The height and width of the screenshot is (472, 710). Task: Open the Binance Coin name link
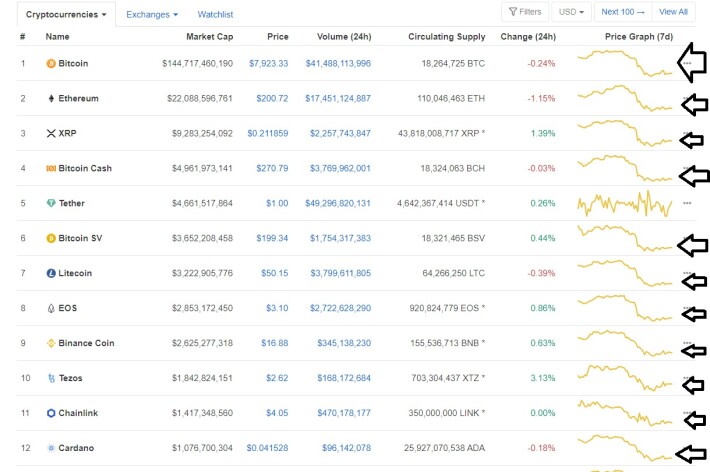86,343
